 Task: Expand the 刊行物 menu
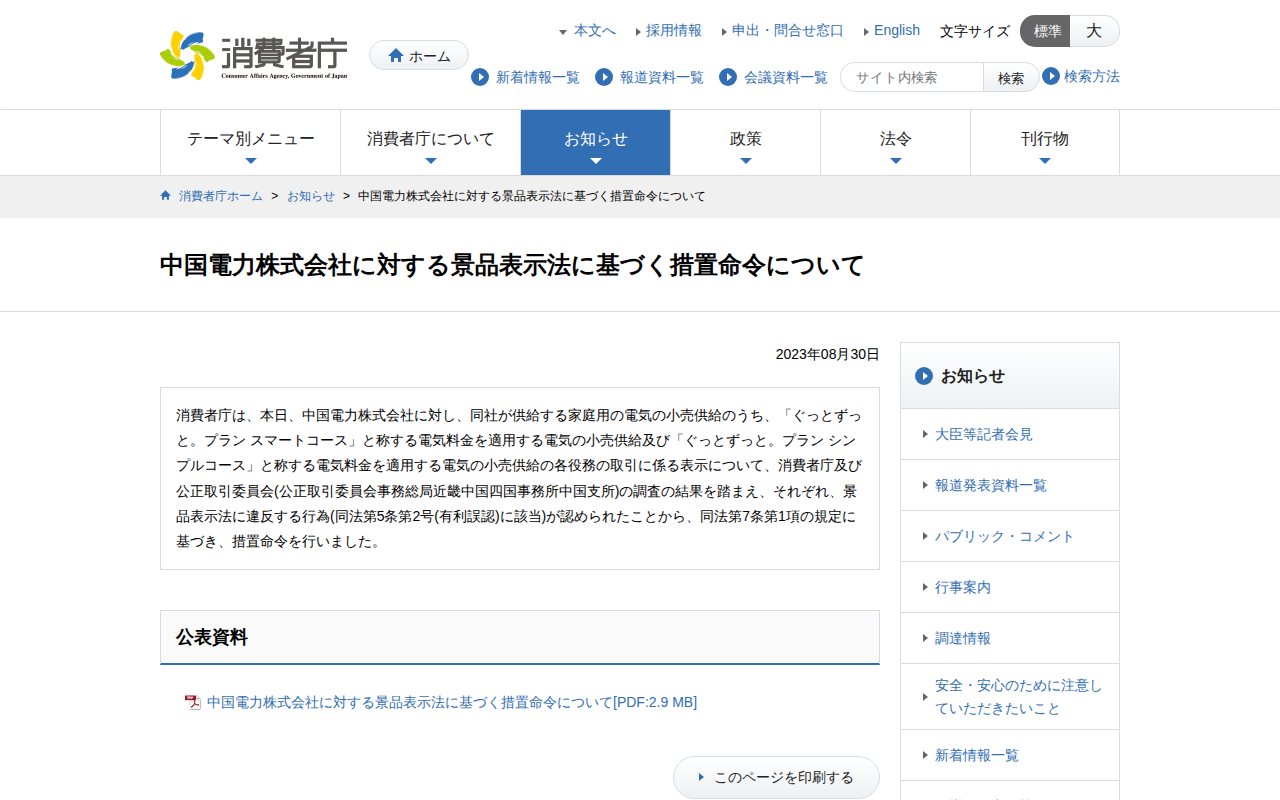[x=1045, y=143]
